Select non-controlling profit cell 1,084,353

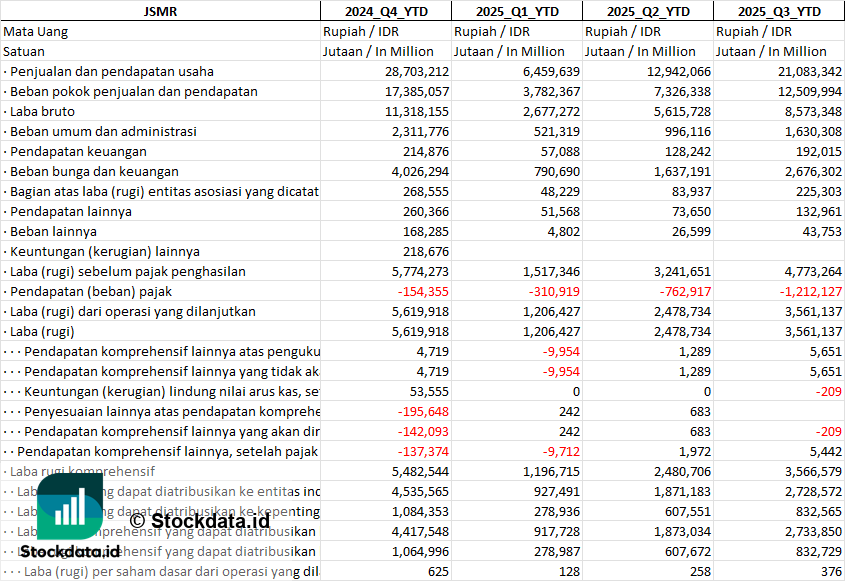tap(420, 511)
